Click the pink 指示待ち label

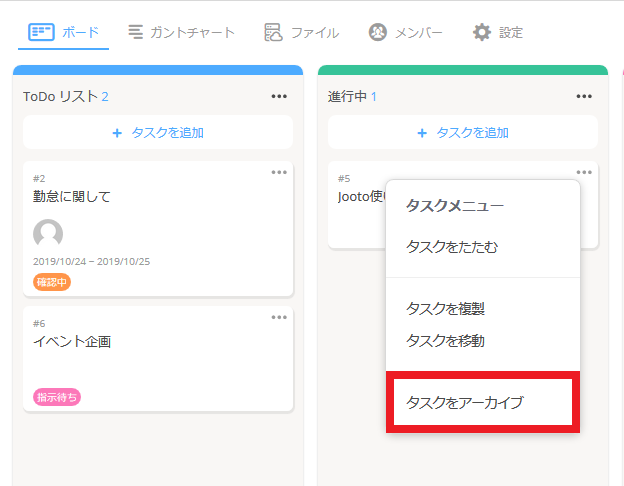(x=57, y=397)
